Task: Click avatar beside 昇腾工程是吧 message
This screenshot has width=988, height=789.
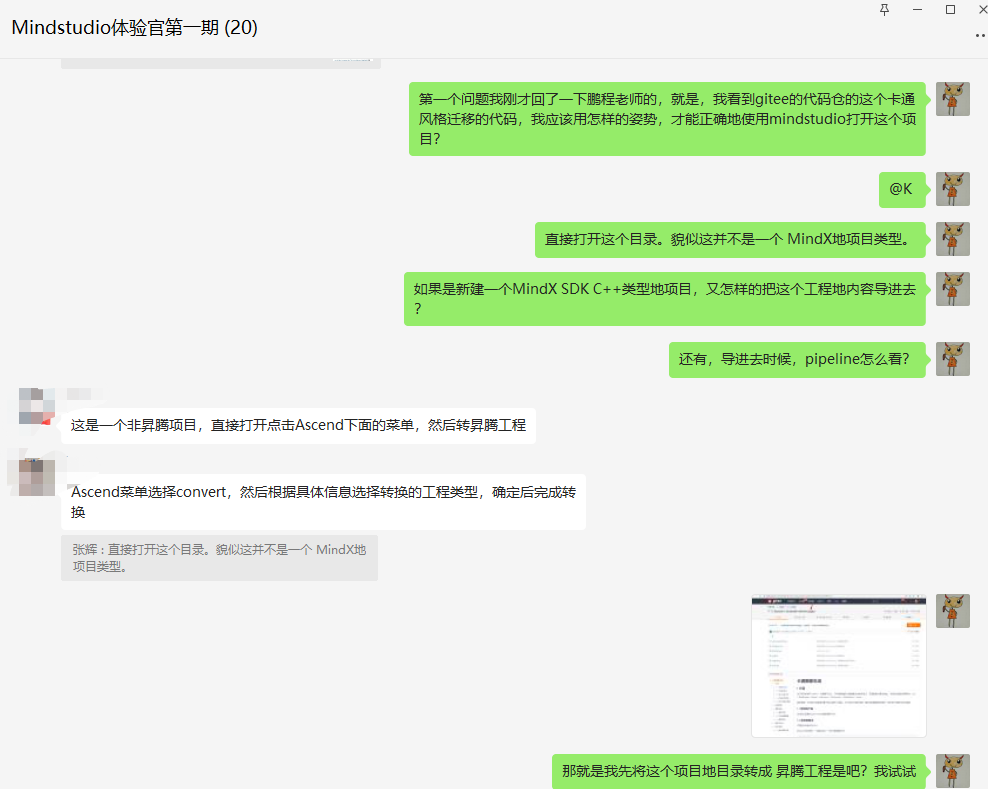Action: click(x=953, y=771)
